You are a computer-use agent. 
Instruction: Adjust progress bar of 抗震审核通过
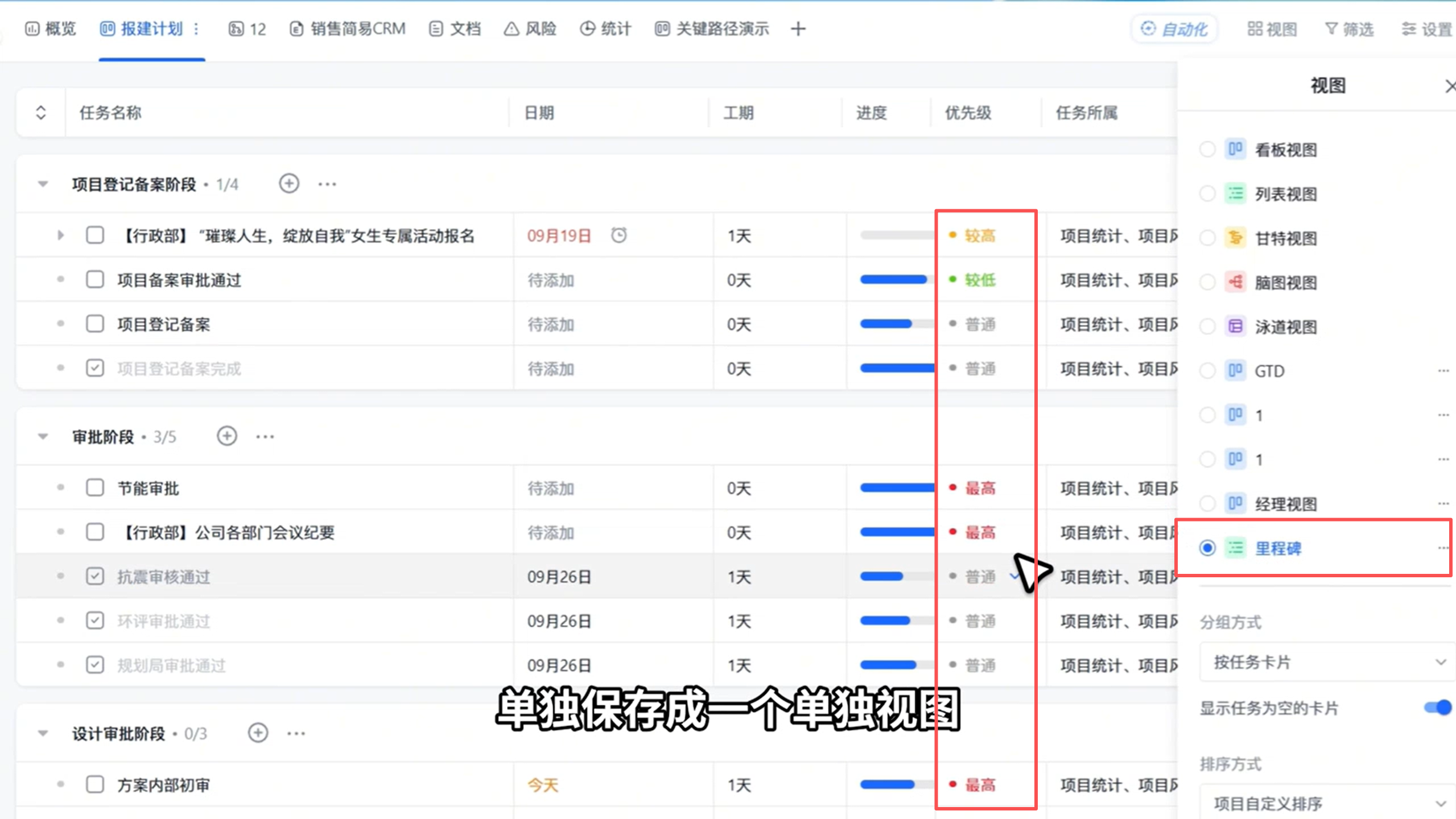[x=897, y=576]
